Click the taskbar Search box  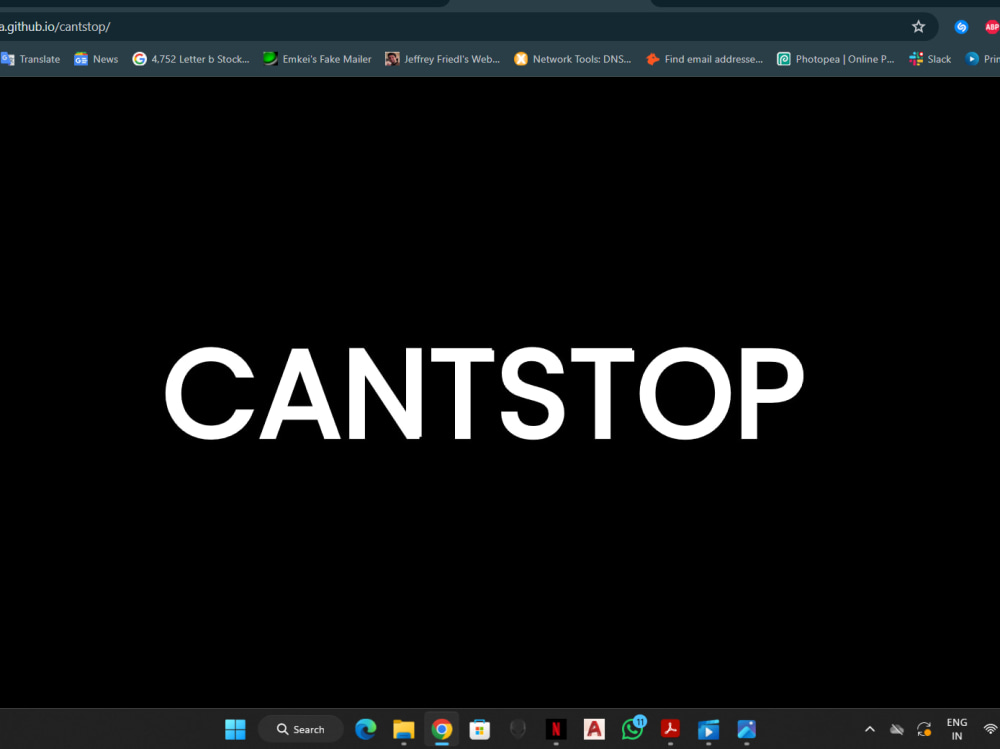pyautogui.click(x=300, y=729)
